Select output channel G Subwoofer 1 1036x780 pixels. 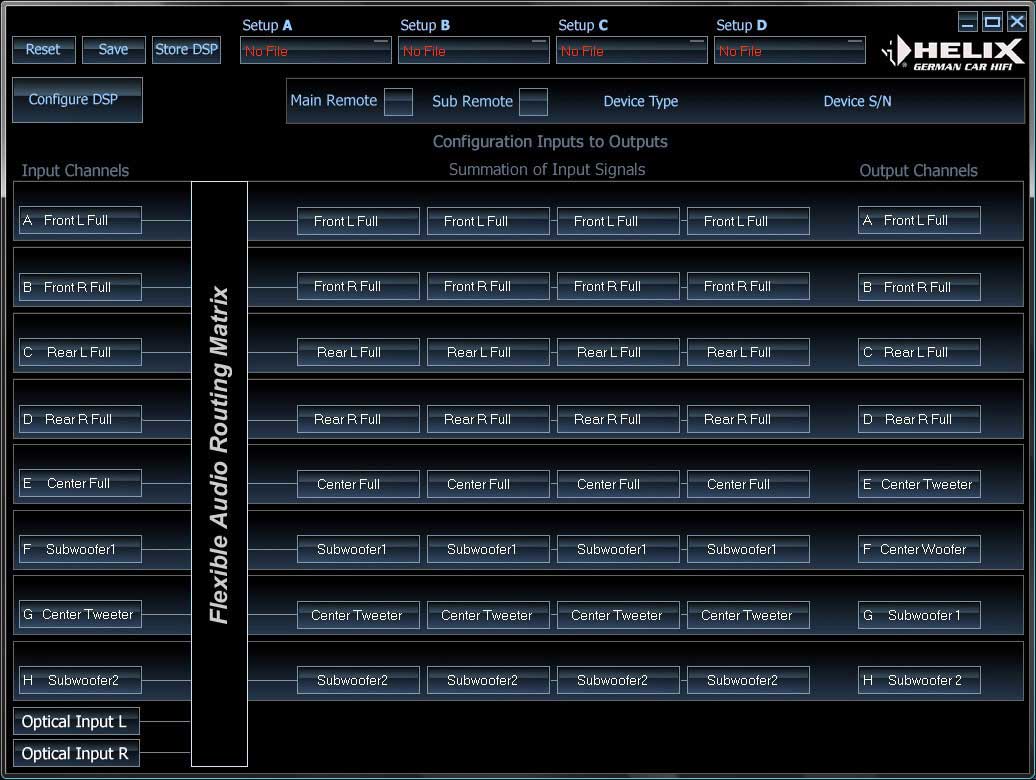click(x=919, y=615)
